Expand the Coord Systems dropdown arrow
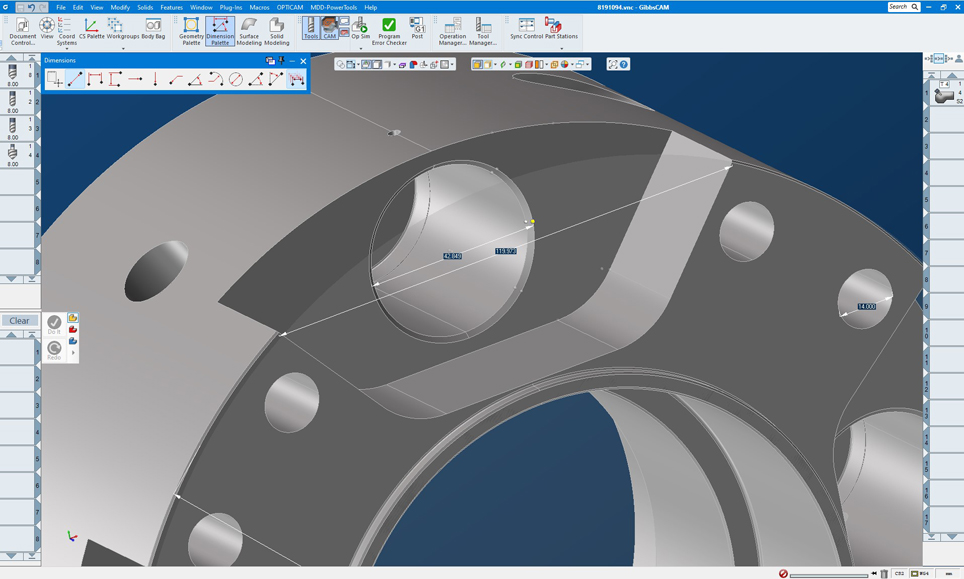This screenshot has width=964, height=579. [67, 48]
